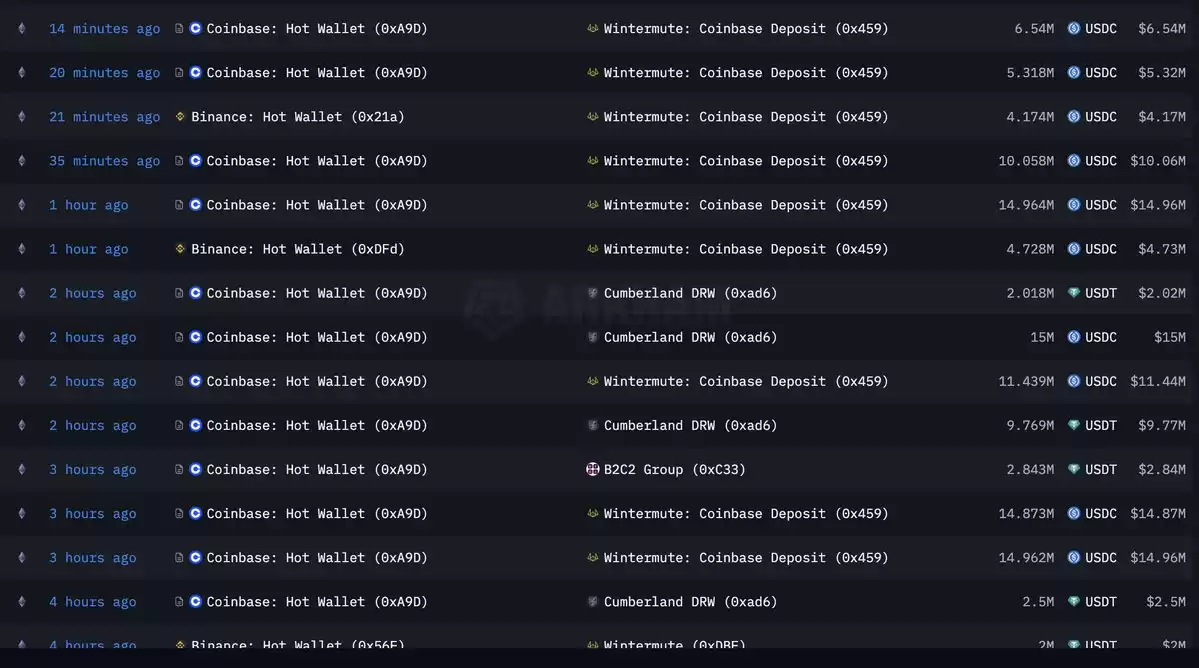Click the Wintermute icon in the 10.058M USDC row
This screenshot has height=668, width=1199.
point(593,161)
